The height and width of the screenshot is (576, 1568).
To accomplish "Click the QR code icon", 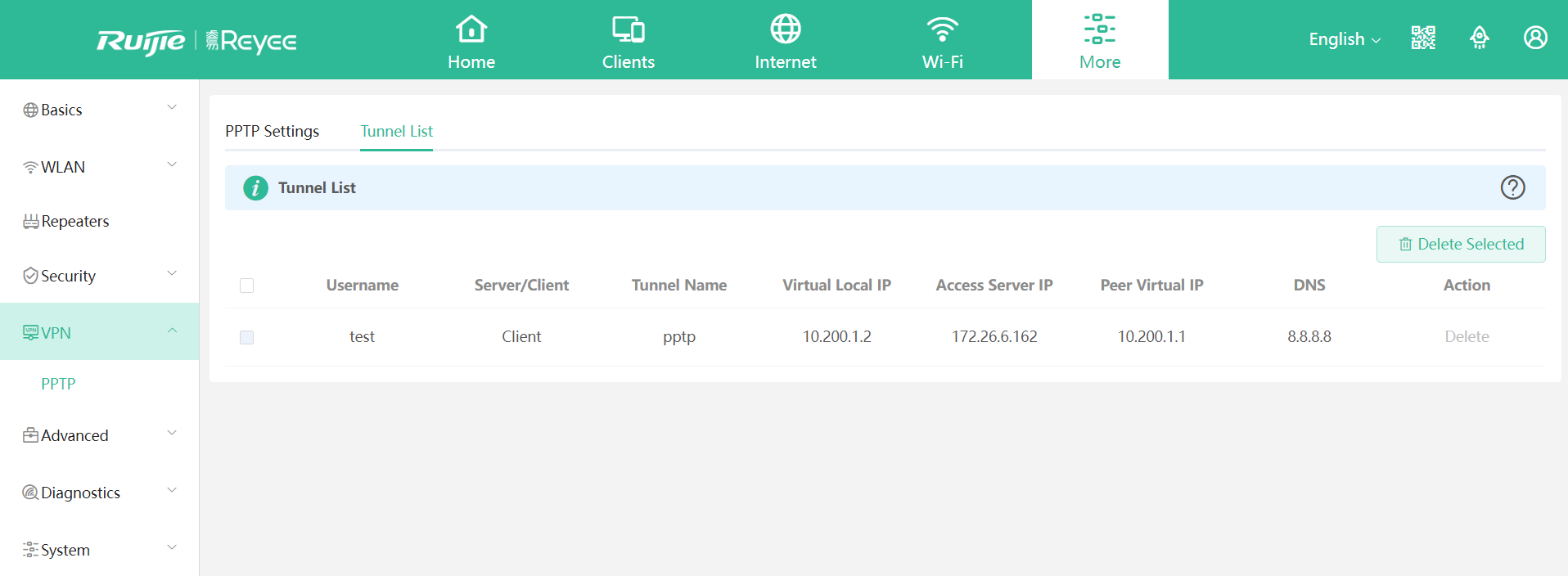I will coord(1423,38).
